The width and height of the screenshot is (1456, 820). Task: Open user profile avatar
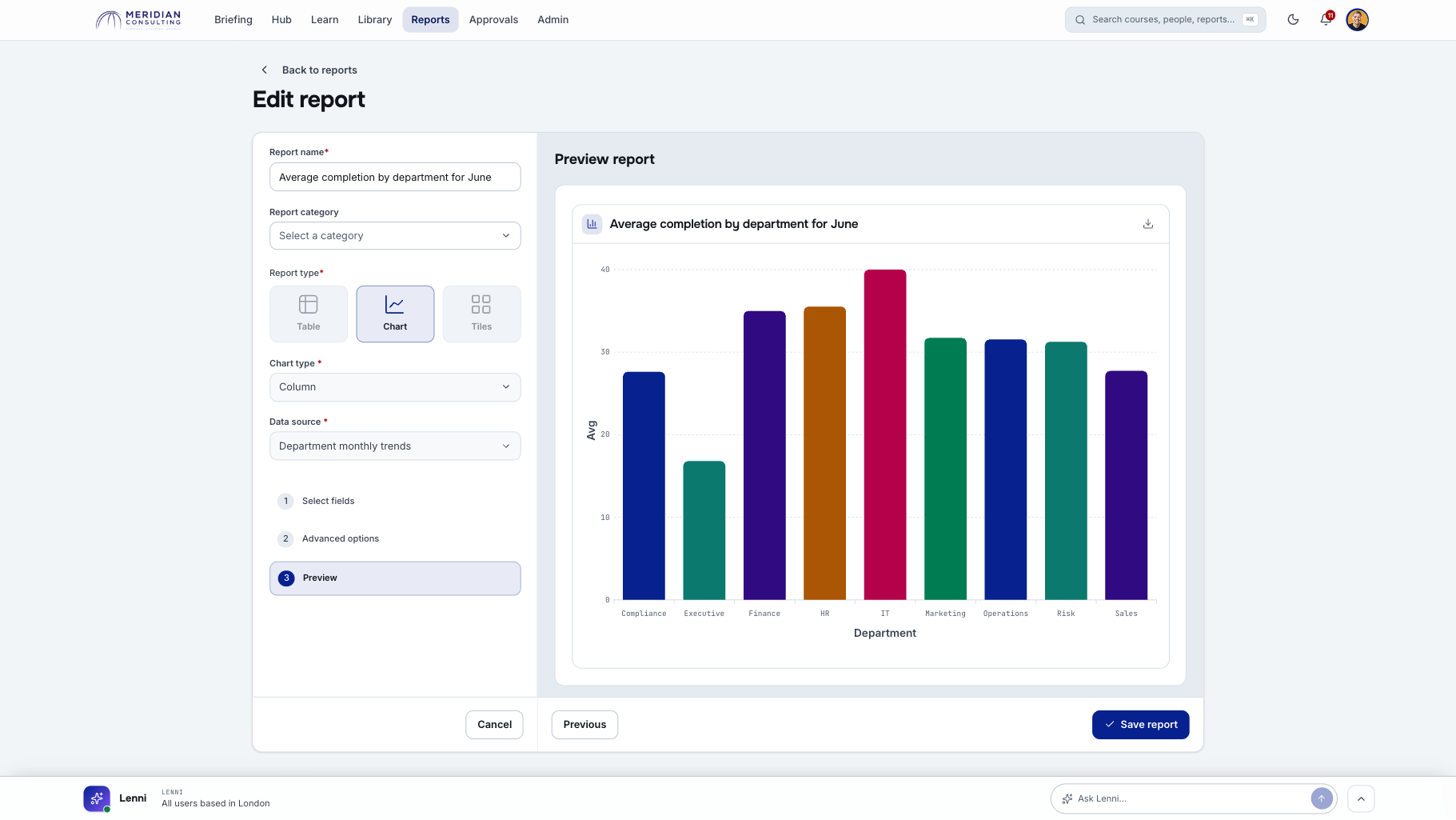(1357, 19)
